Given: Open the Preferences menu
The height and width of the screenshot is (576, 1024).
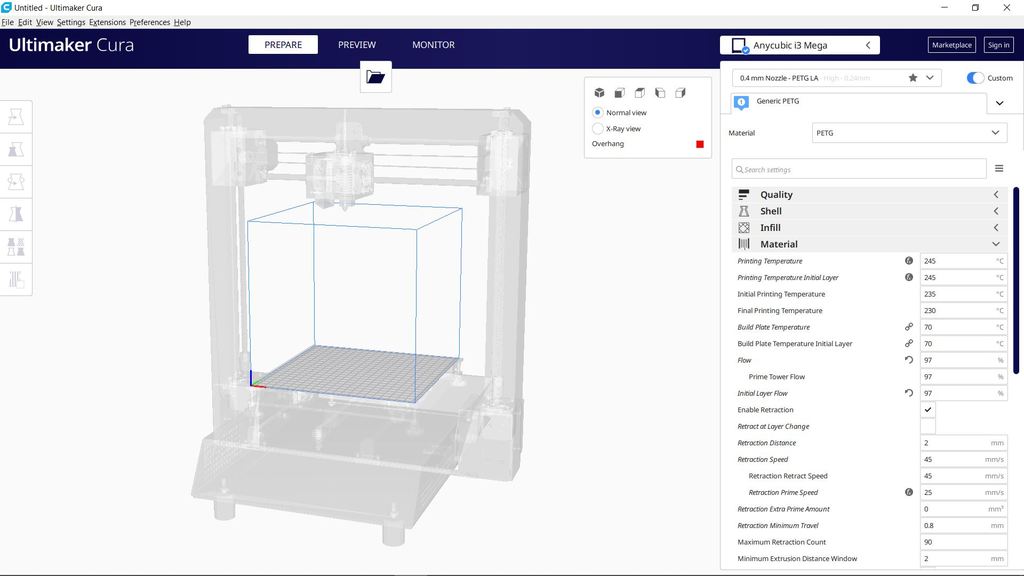Looking at the screenshot, I should (150, 22).
